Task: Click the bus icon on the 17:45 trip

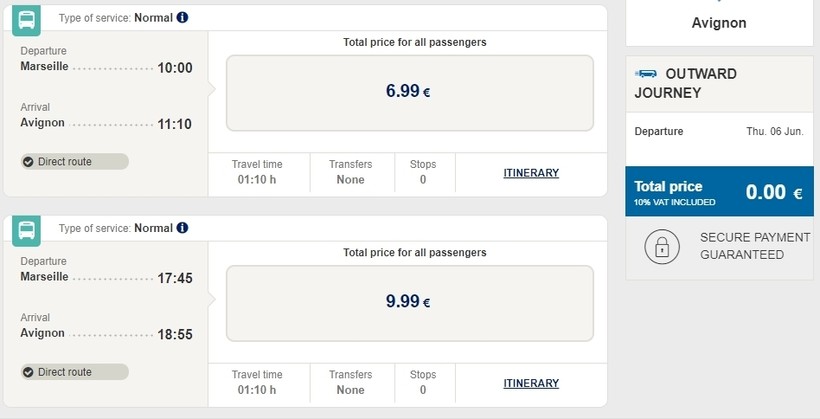Action: [x=27, y=230]
